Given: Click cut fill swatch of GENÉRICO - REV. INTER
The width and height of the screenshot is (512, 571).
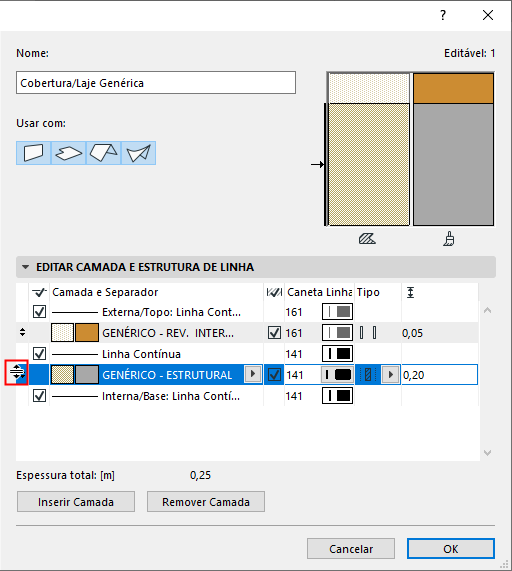Looking at the screenshot, I should pos(62,333).
